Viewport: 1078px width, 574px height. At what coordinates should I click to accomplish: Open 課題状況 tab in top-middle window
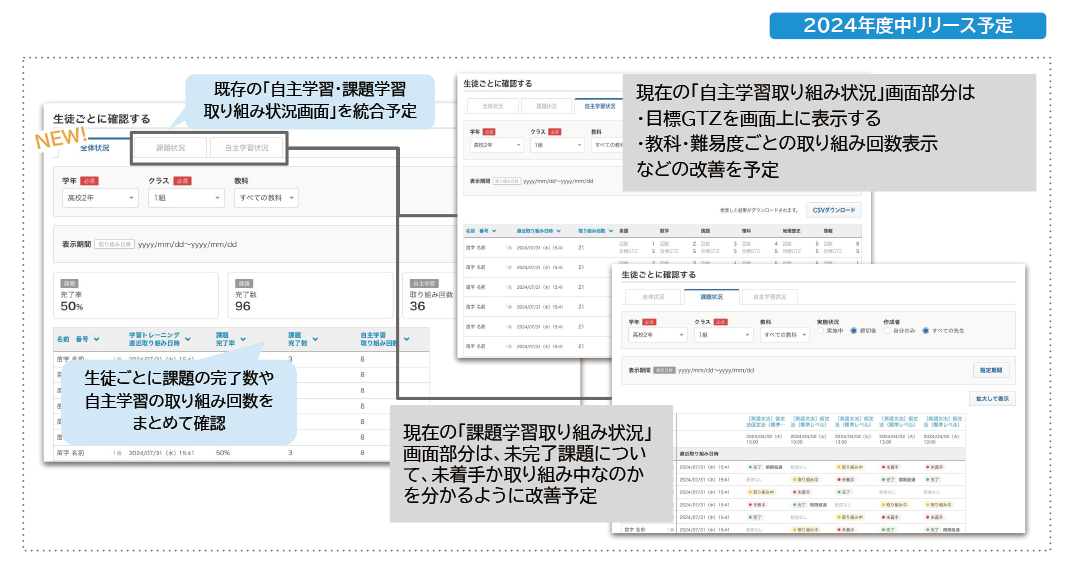point(546,107)
